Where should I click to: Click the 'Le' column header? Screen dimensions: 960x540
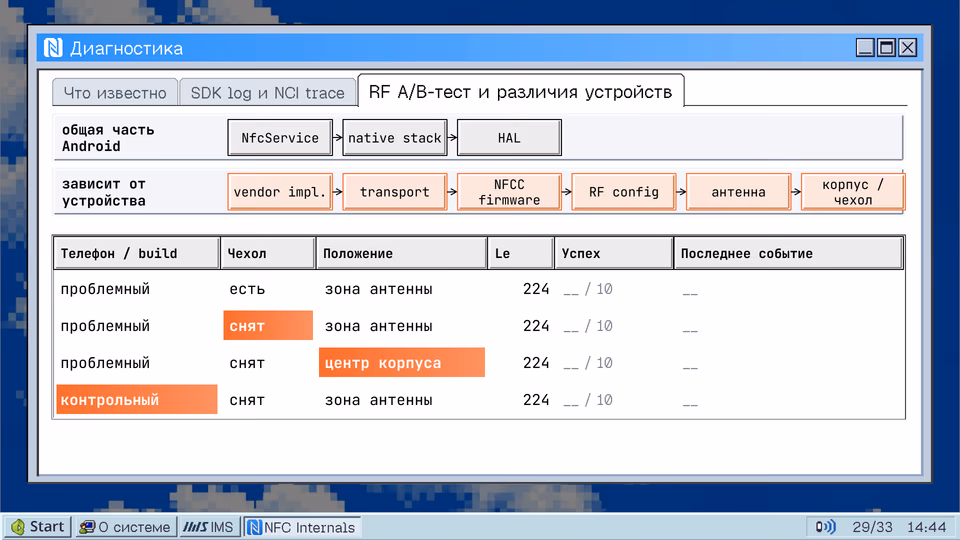(x=521, y=253)
